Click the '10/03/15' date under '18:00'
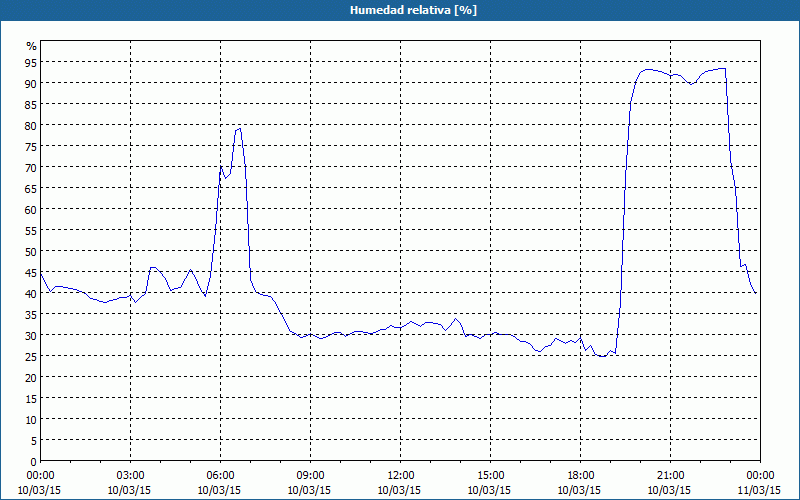800x500 pixels. tap(580, 490)
